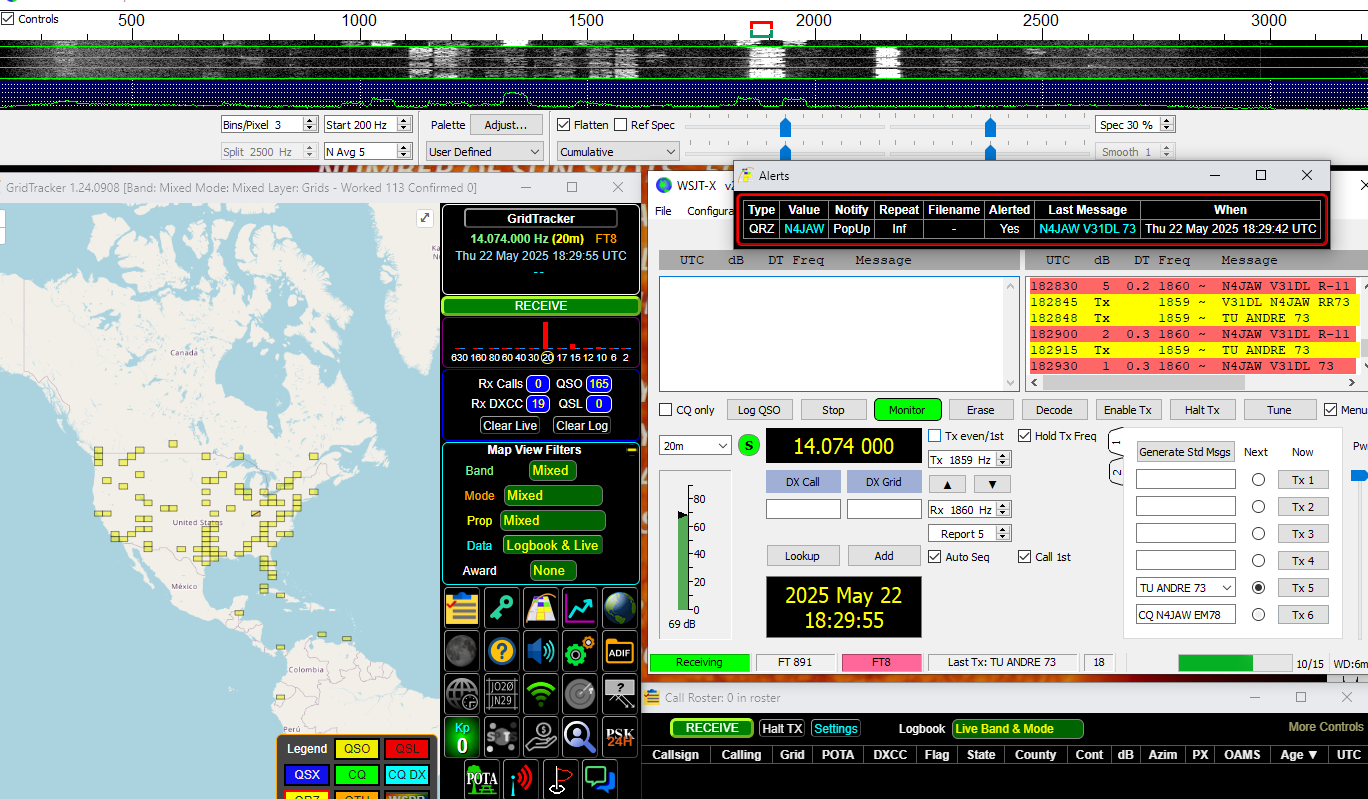This screenshot has height=799, width=1368.
Task: Click the donate hand with coin icon
Action: point(541,736)
